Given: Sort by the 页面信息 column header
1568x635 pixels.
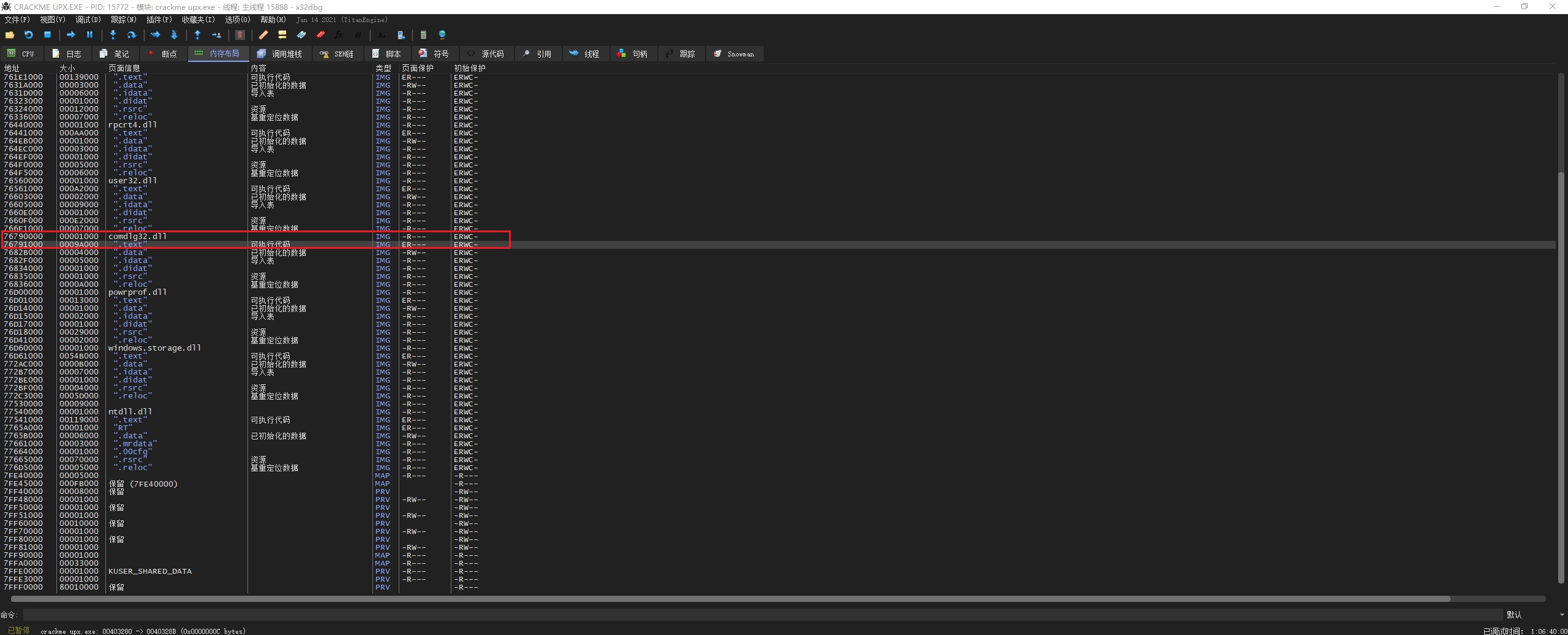Looking at the screenshot, I should 176,68.
